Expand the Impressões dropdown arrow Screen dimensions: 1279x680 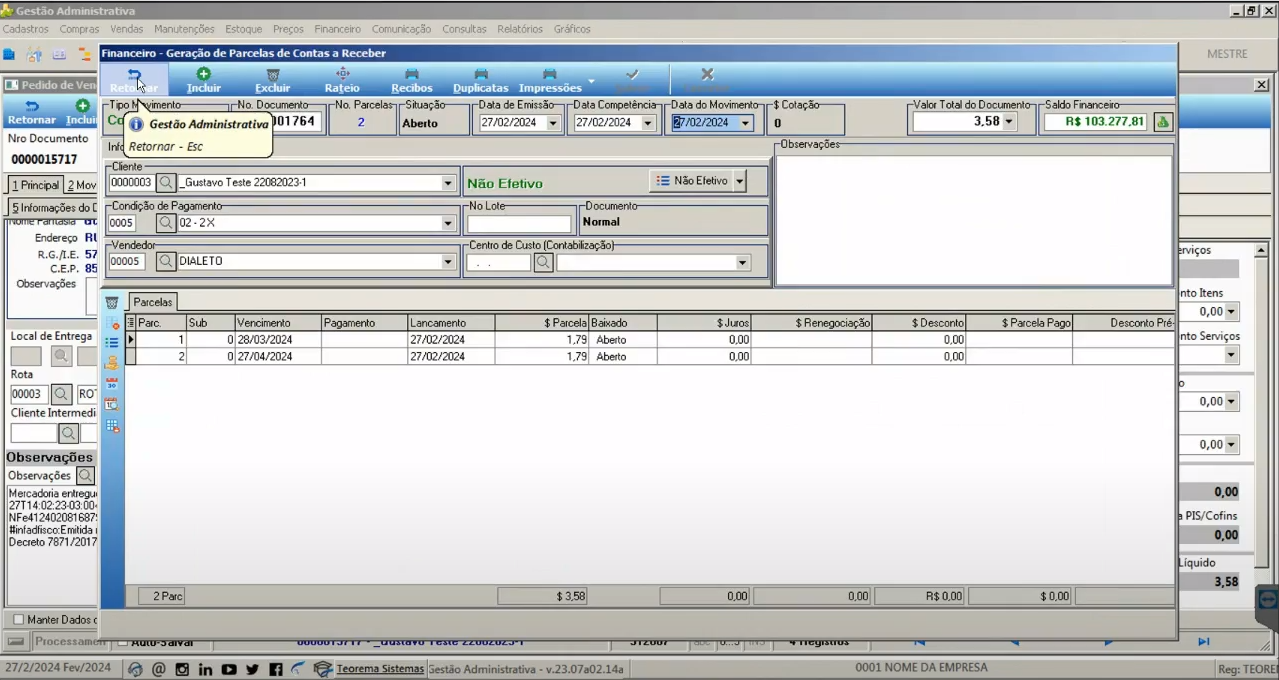[x=591, y=80]
